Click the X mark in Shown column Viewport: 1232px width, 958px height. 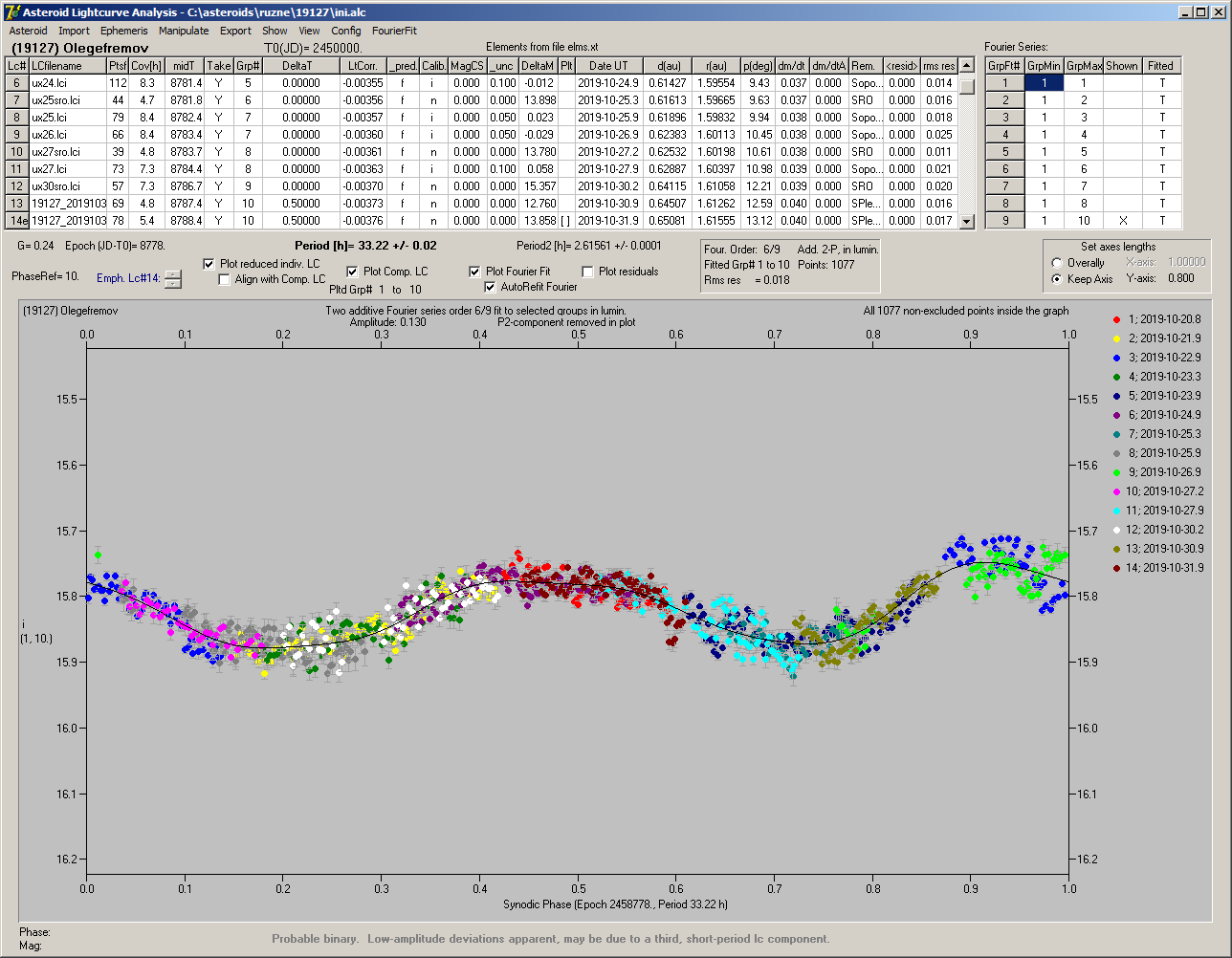click(x=1123, y=221)
